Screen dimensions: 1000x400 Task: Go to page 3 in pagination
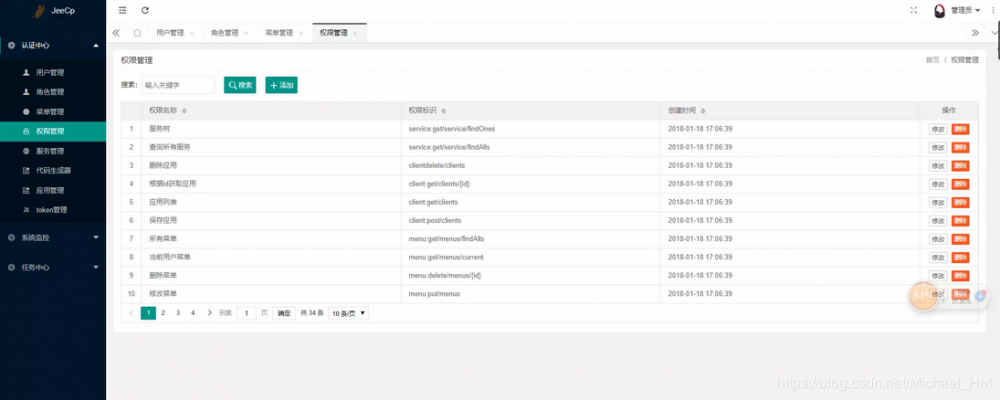coord(178,313)
